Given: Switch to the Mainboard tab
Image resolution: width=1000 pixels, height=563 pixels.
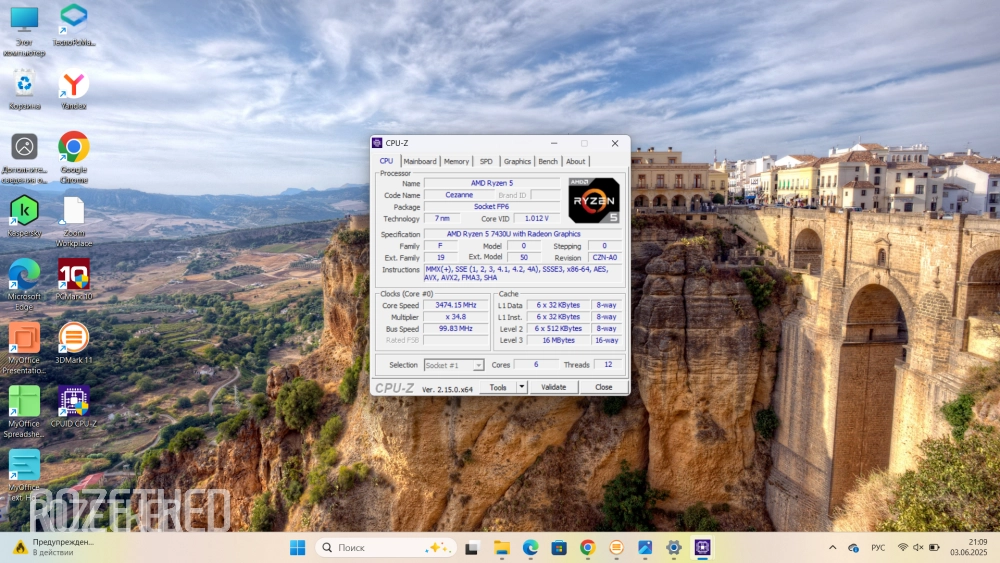Looking at the screenshot, I should pyautogui.click(x=420, y=161).
